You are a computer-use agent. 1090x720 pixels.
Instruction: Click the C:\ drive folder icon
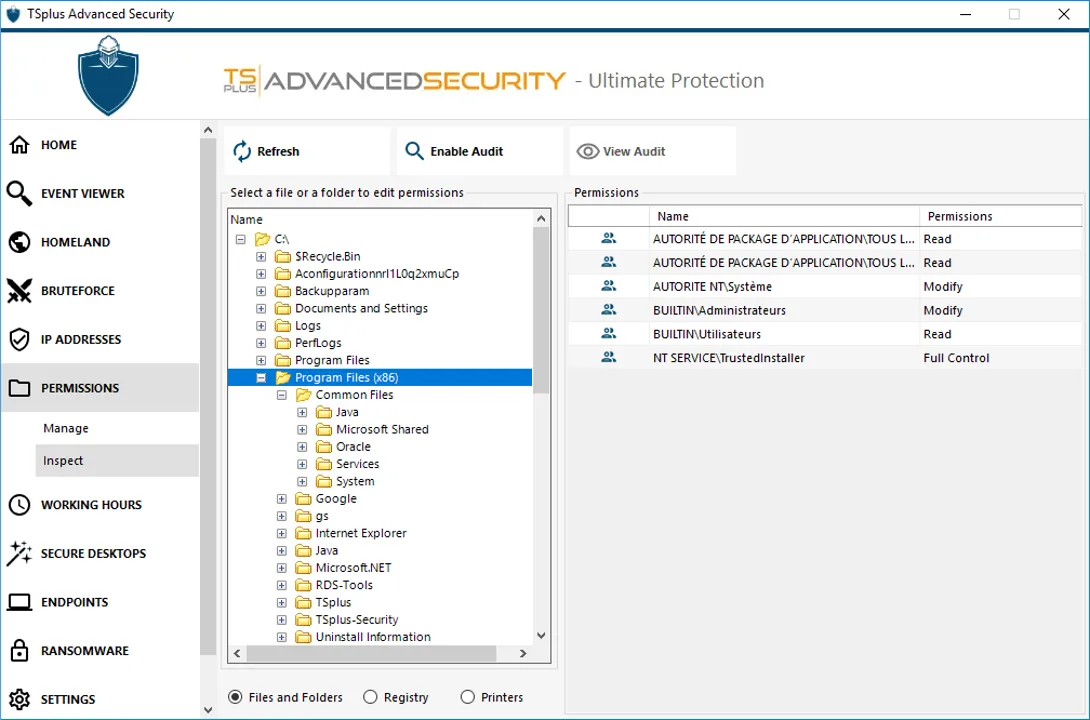point(262,239)
